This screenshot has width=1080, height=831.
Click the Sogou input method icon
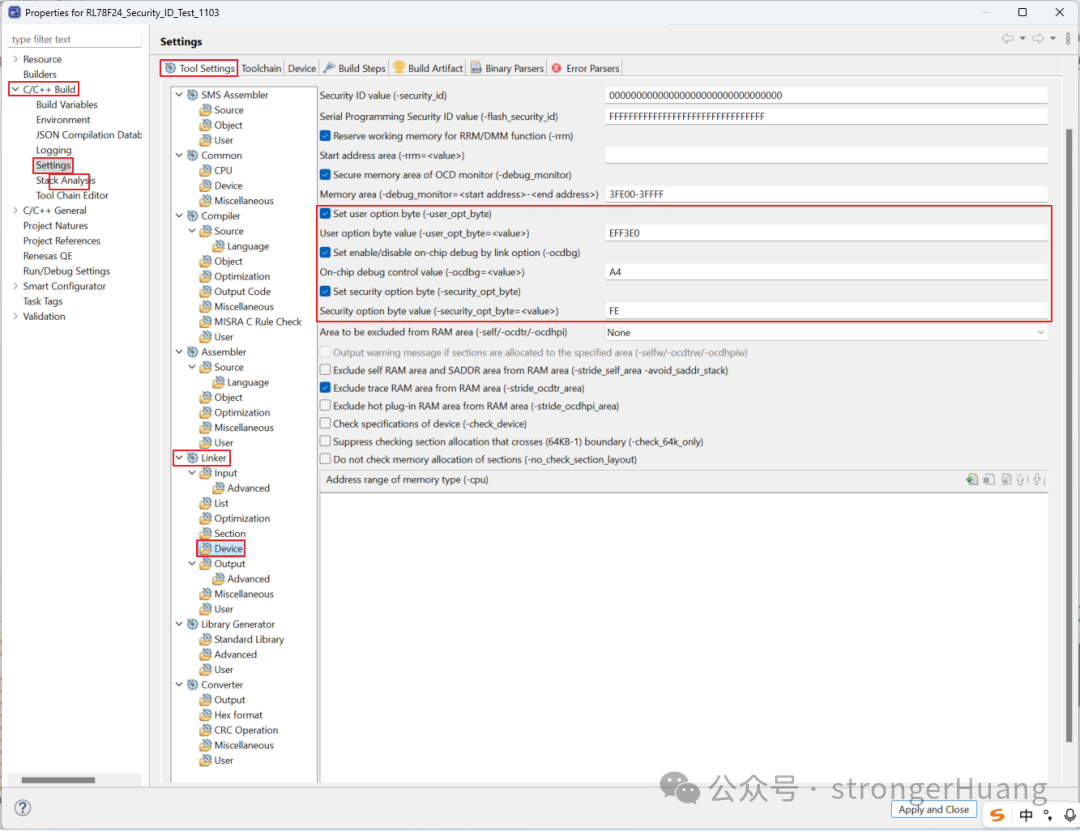[x=996, y=815]
